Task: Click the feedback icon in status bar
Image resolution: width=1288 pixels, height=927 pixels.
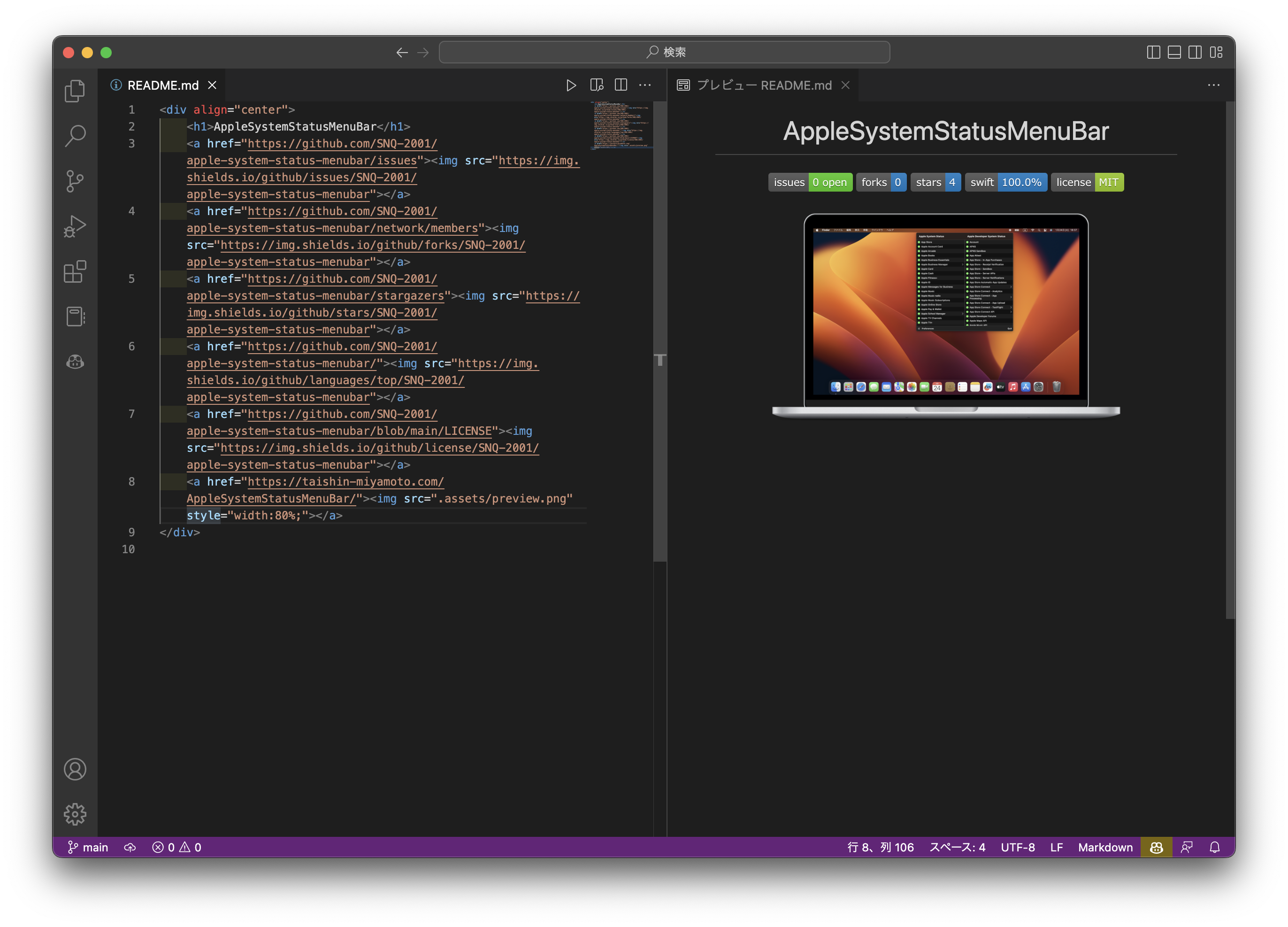Action: (1186, 847)
